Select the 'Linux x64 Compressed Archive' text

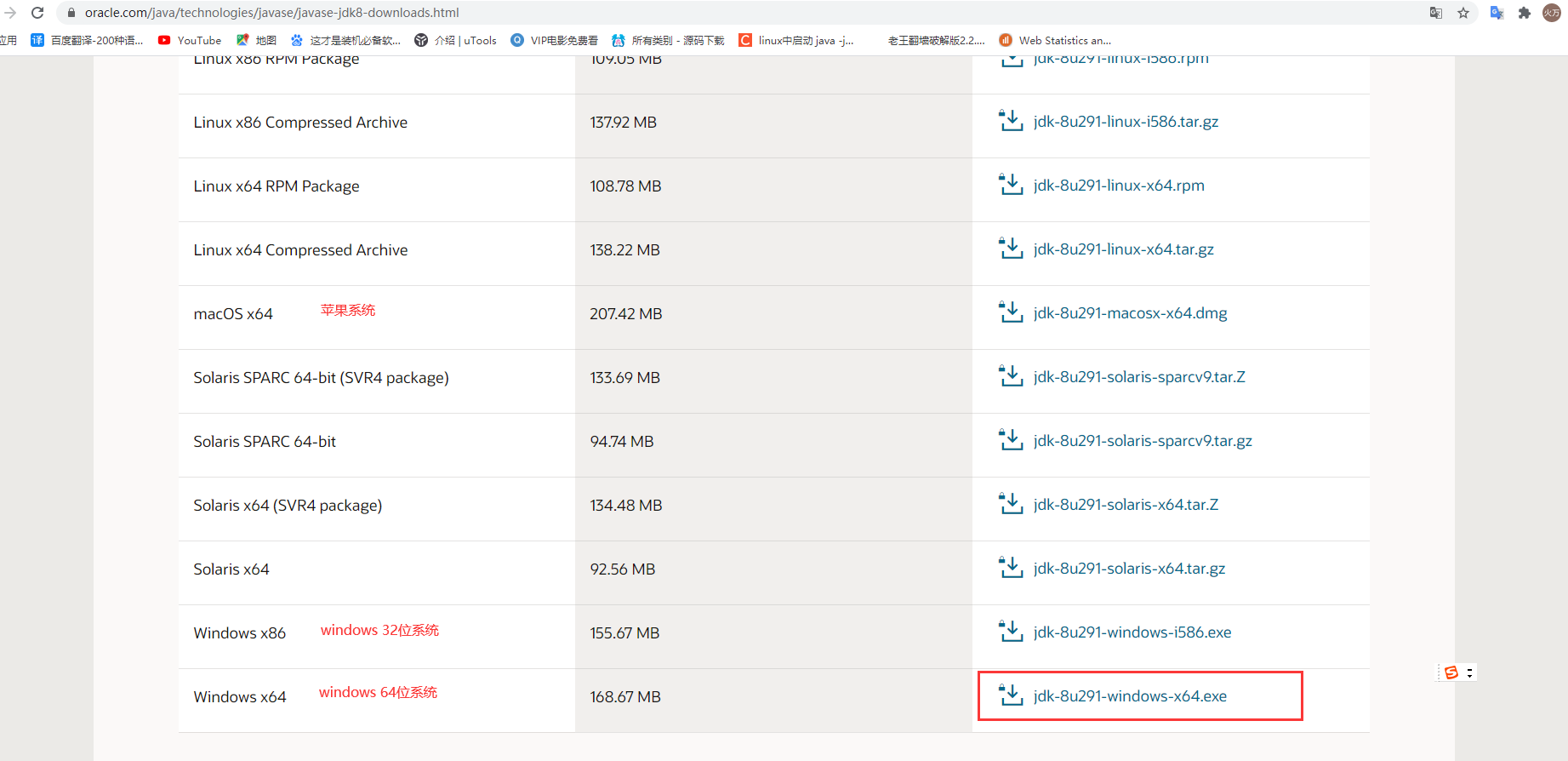click(x=300, y=250)
